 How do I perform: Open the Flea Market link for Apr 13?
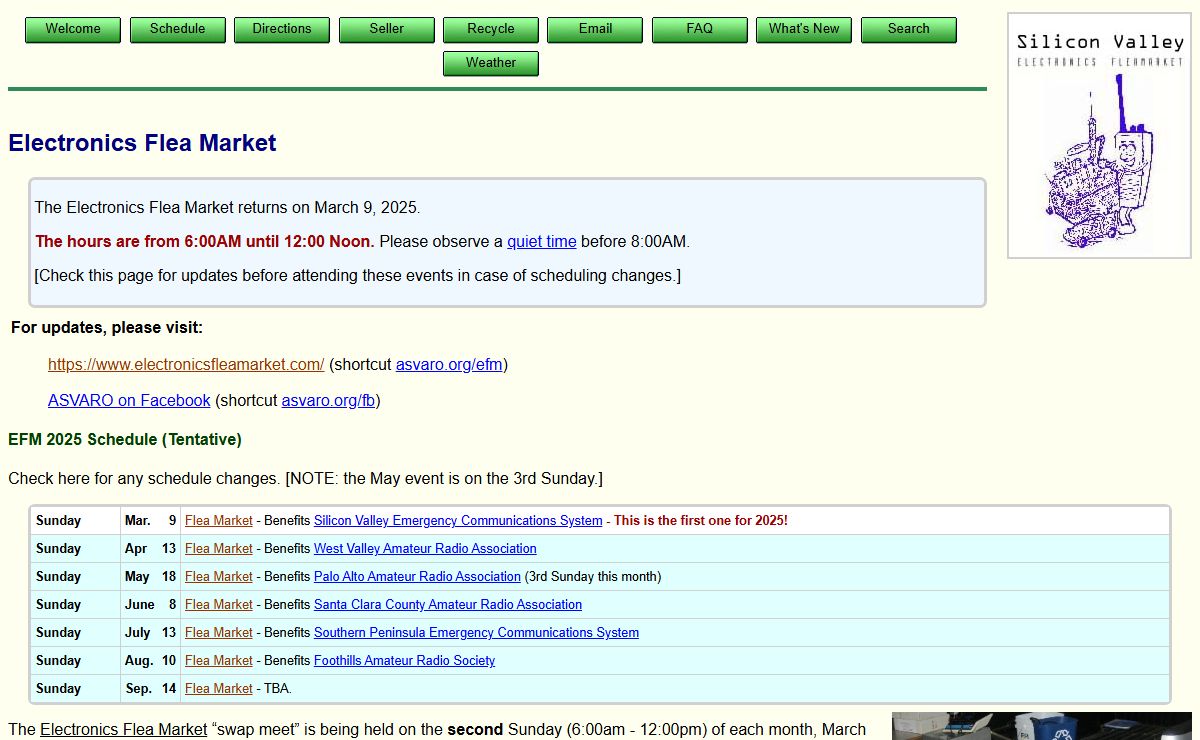coord(219,549)
